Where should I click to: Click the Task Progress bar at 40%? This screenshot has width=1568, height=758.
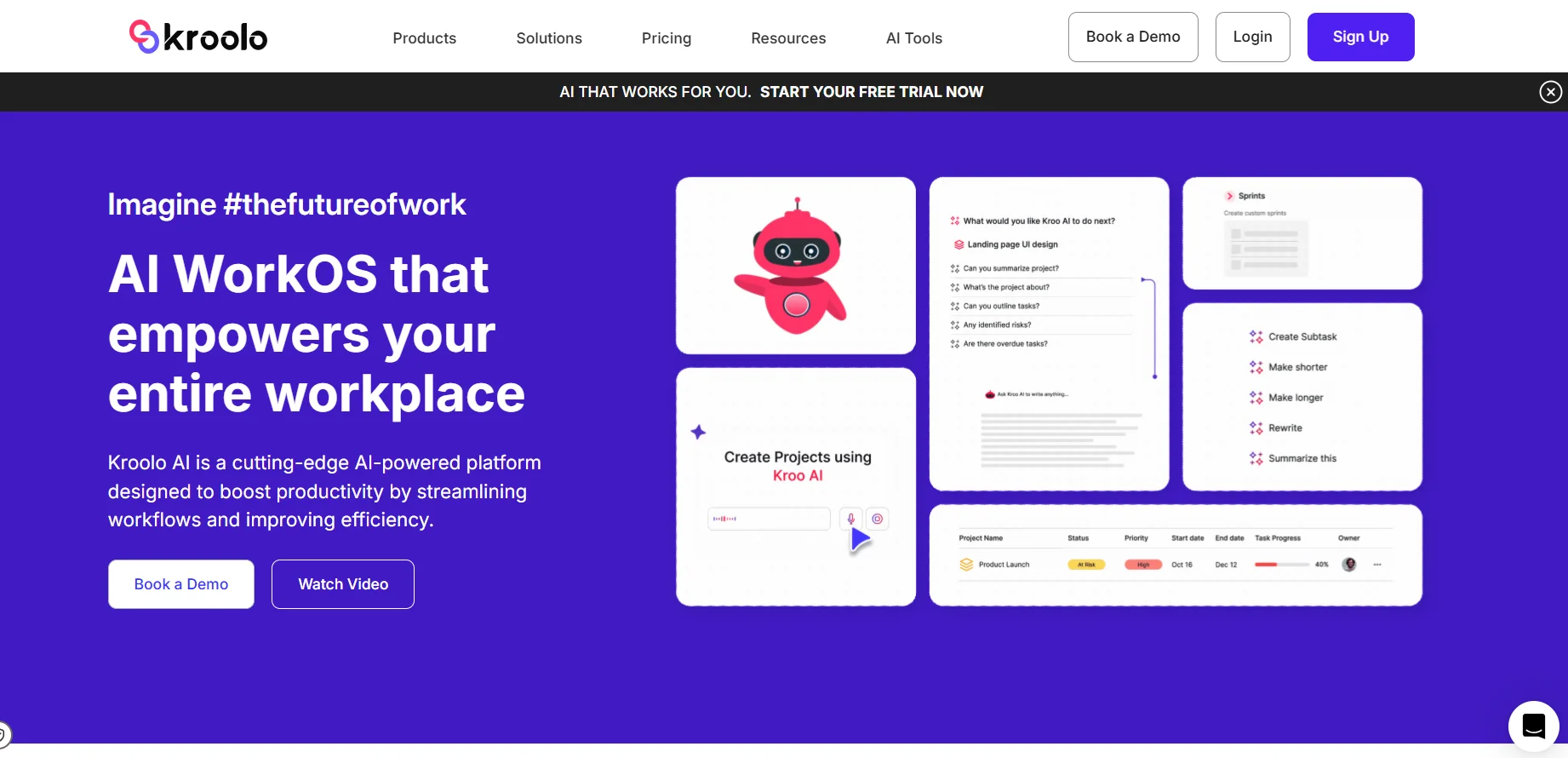tap(1281, 565)
